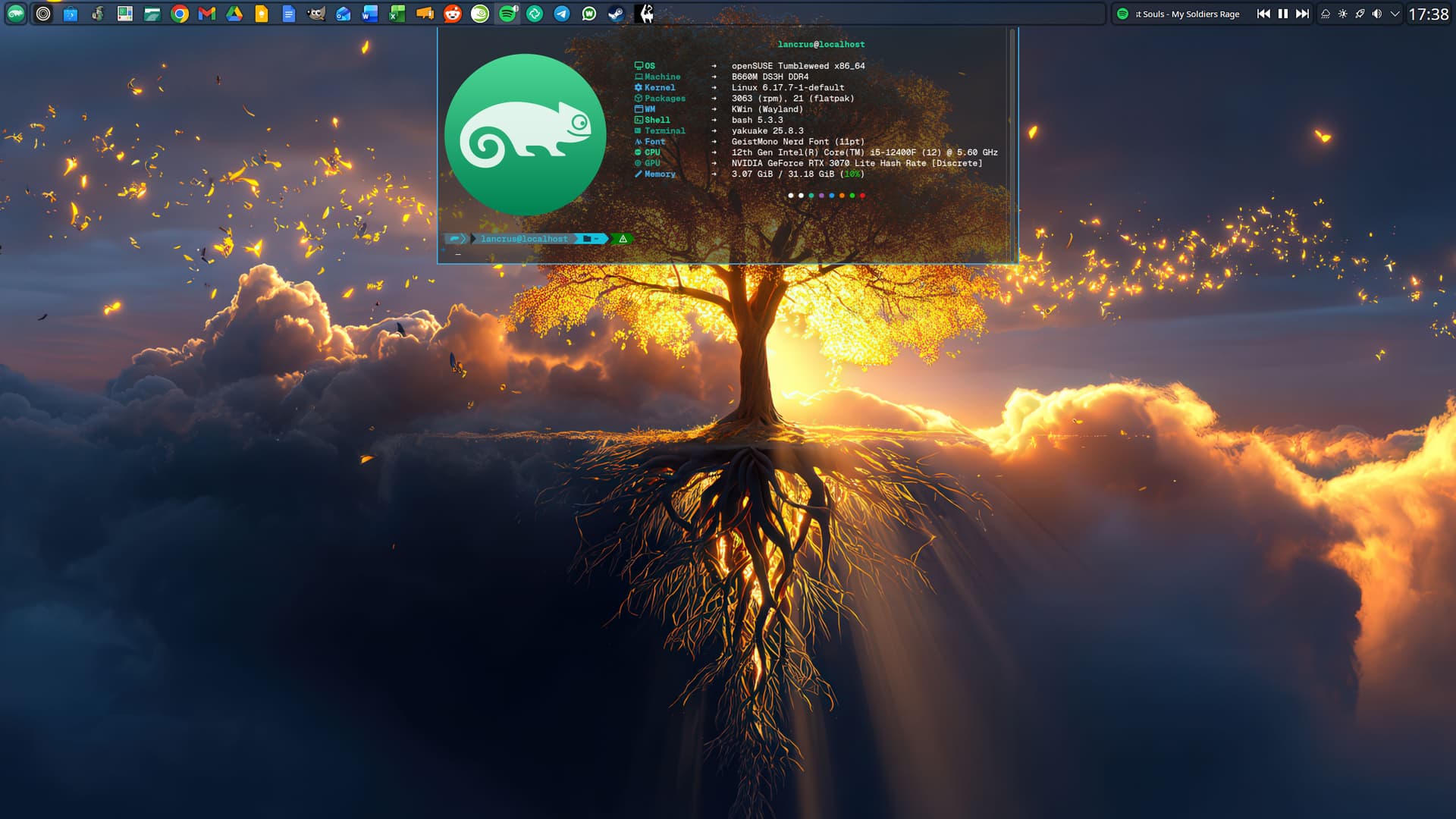Open Reddit shortcut in panel

click(453, 14)
